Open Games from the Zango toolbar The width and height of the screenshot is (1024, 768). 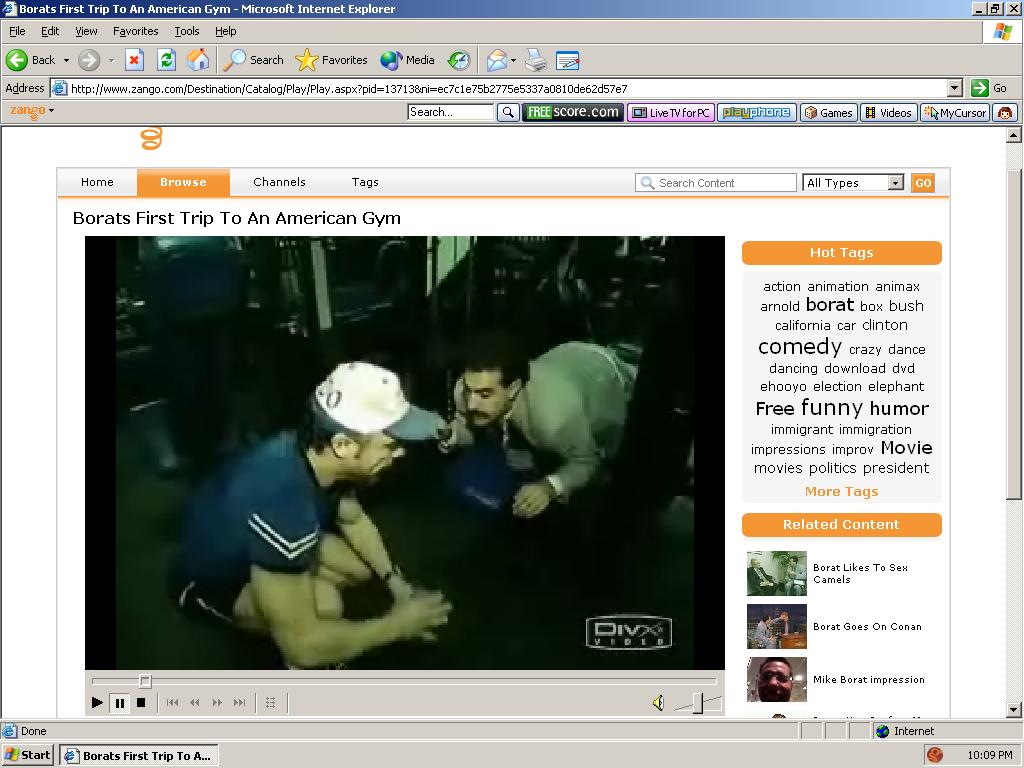pyautogui.click(x=829, y=112)
